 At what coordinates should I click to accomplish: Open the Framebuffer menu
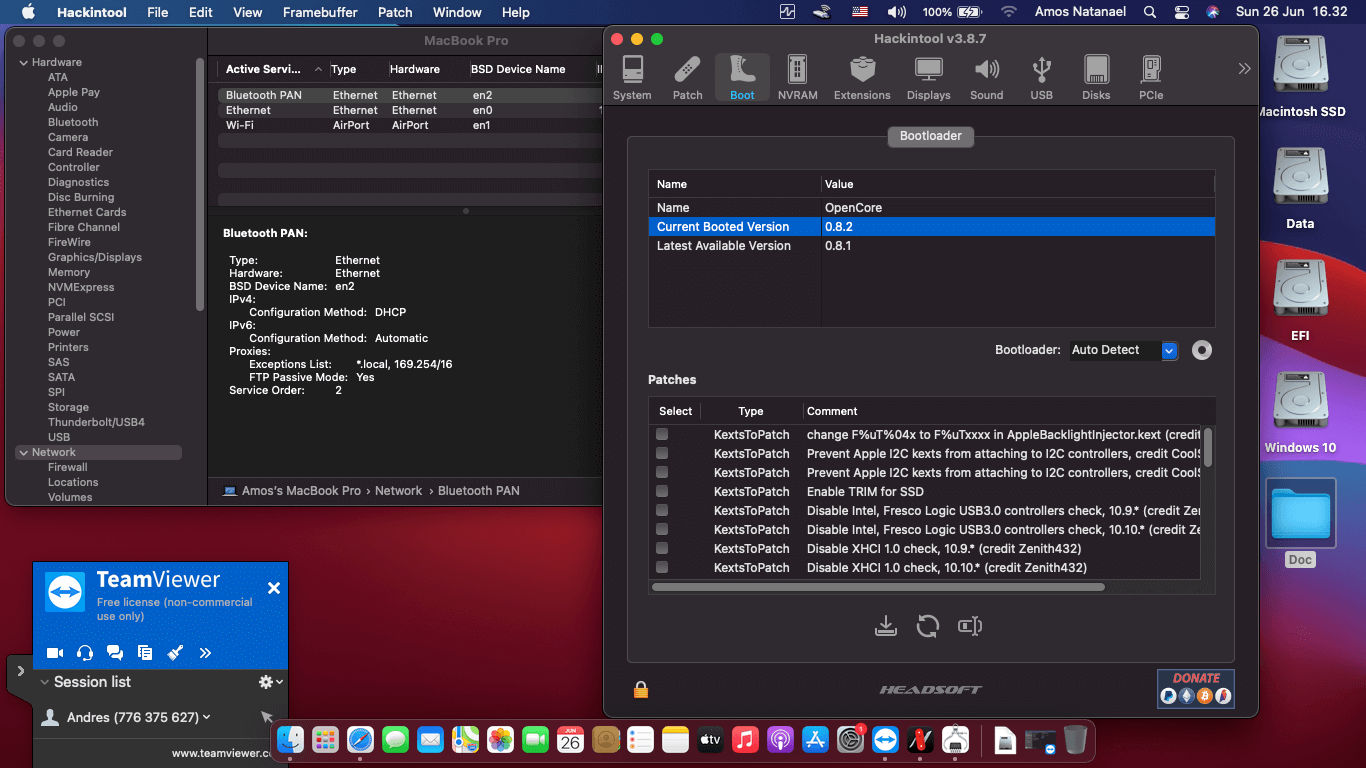[x=322, y=12]
